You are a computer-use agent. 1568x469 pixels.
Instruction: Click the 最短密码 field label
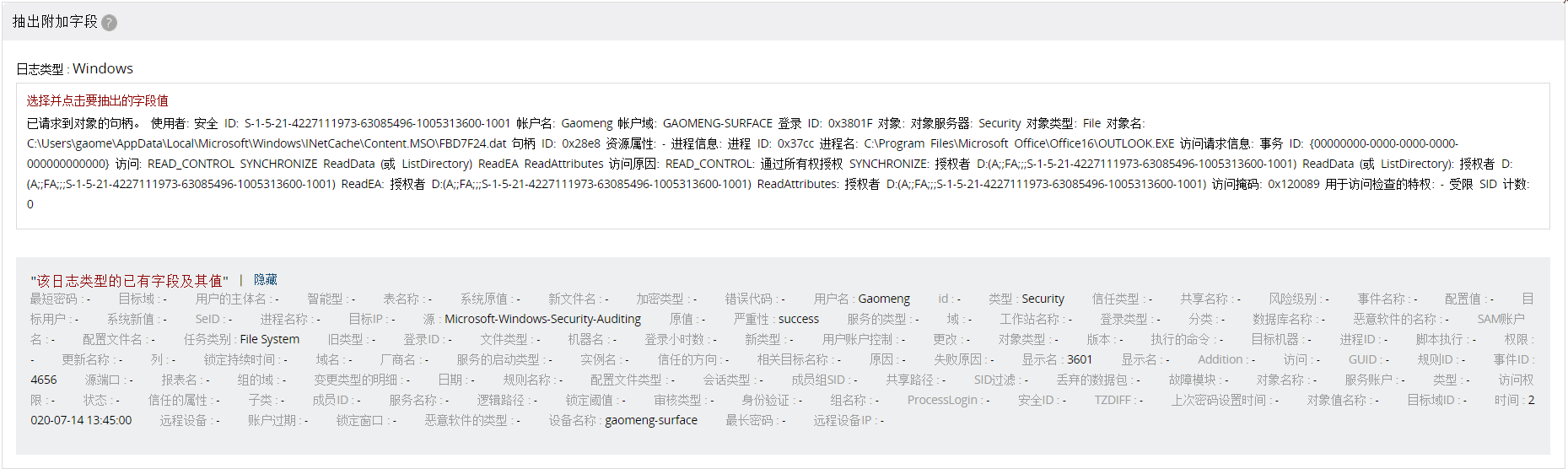click(x=53, y=299)
